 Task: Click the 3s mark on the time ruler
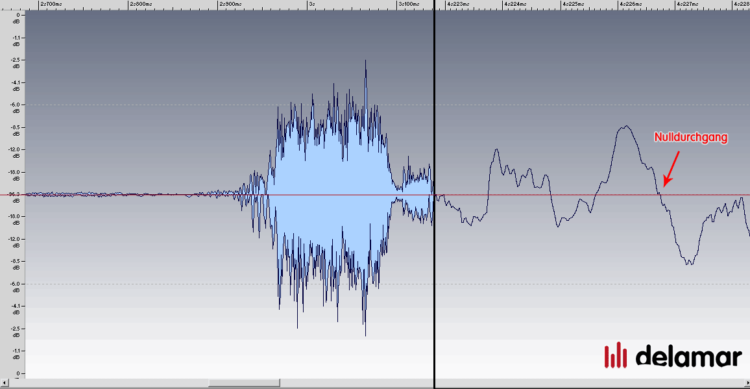coord(312,4)
